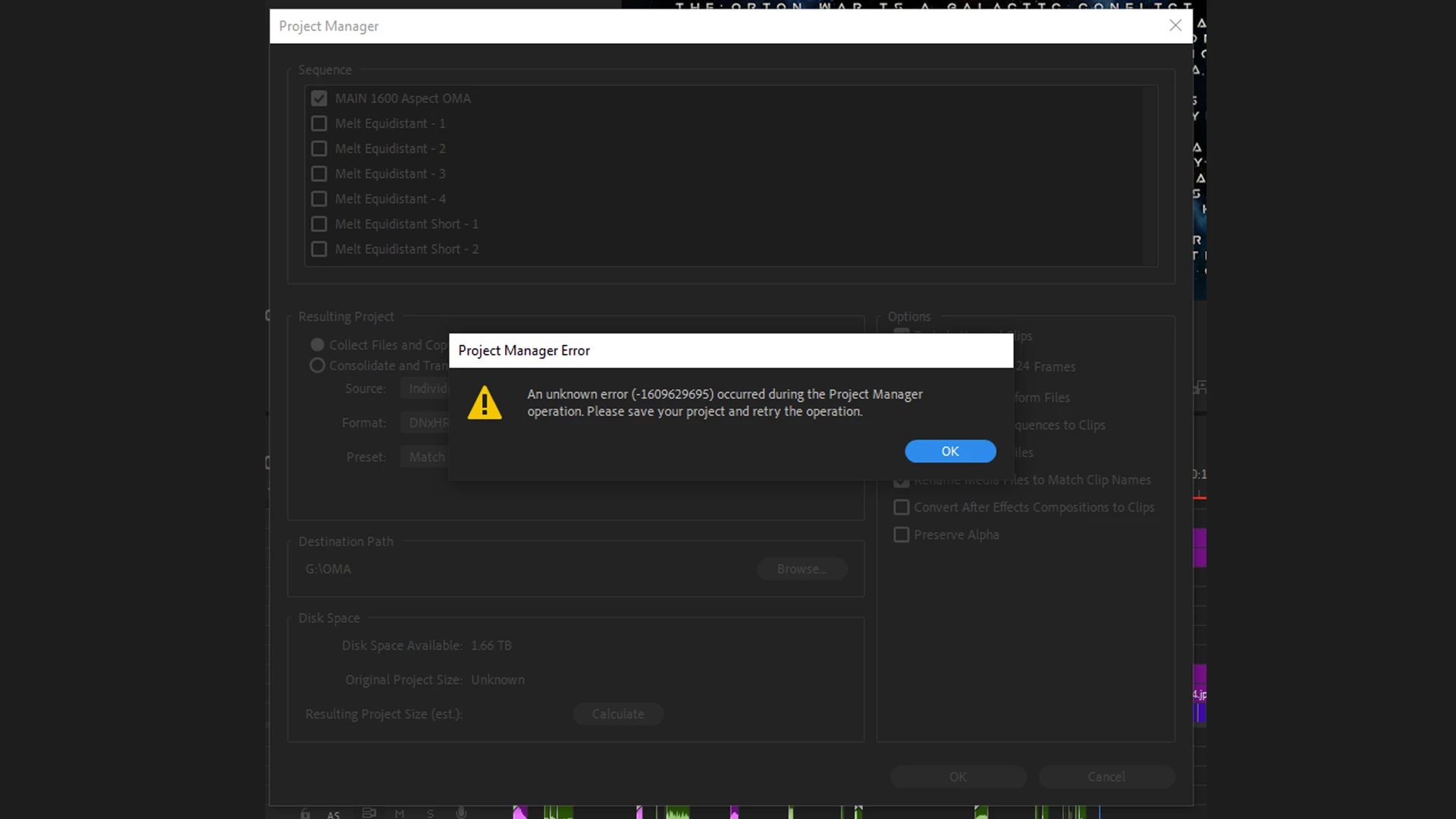This screenshot has width=1456, height=819.
Task: Check the Melt Equidistant Short - 2 sequence
Action: 319,249
